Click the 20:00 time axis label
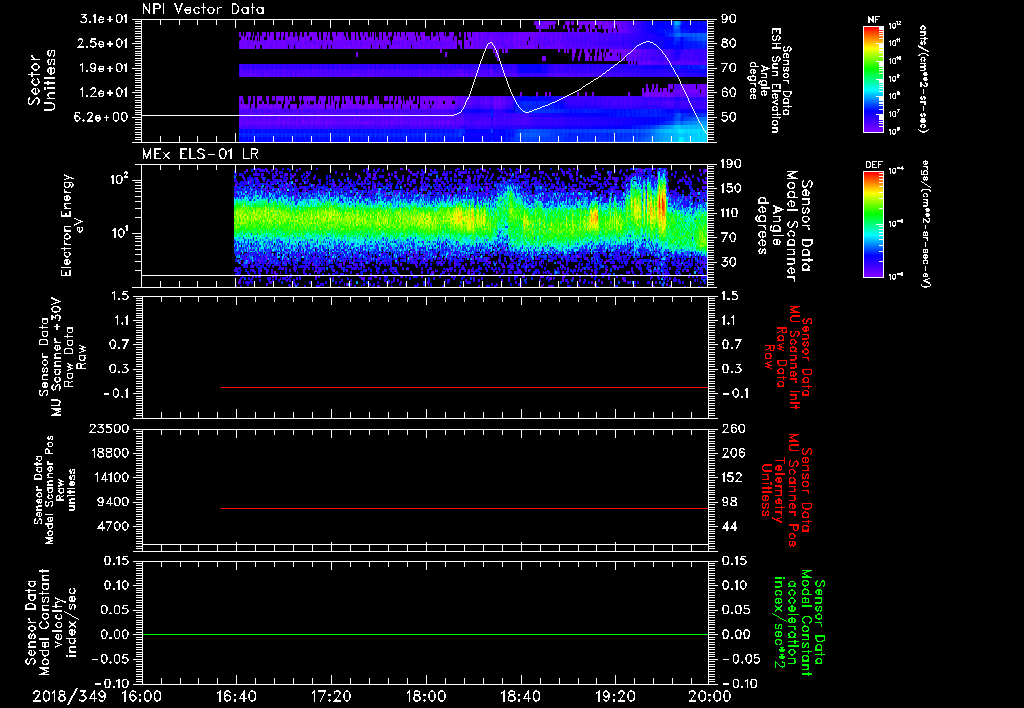Screen dimensions: 1024x708 [x=710, y=696]
